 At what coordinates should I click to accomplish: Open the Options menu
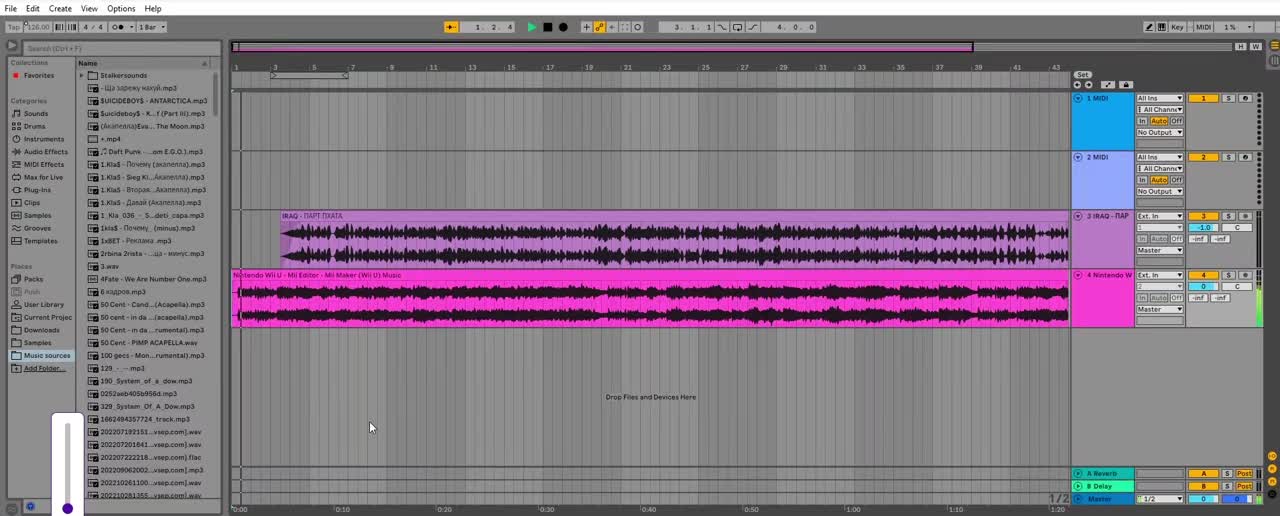[121, 8]
